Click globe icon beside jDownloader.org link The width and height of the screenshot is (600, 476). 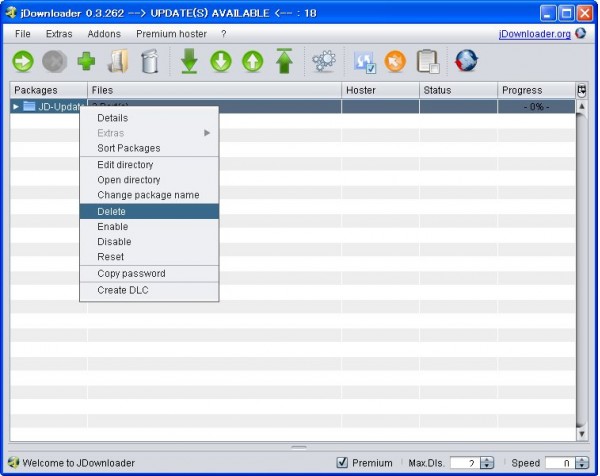coord(580,33)
